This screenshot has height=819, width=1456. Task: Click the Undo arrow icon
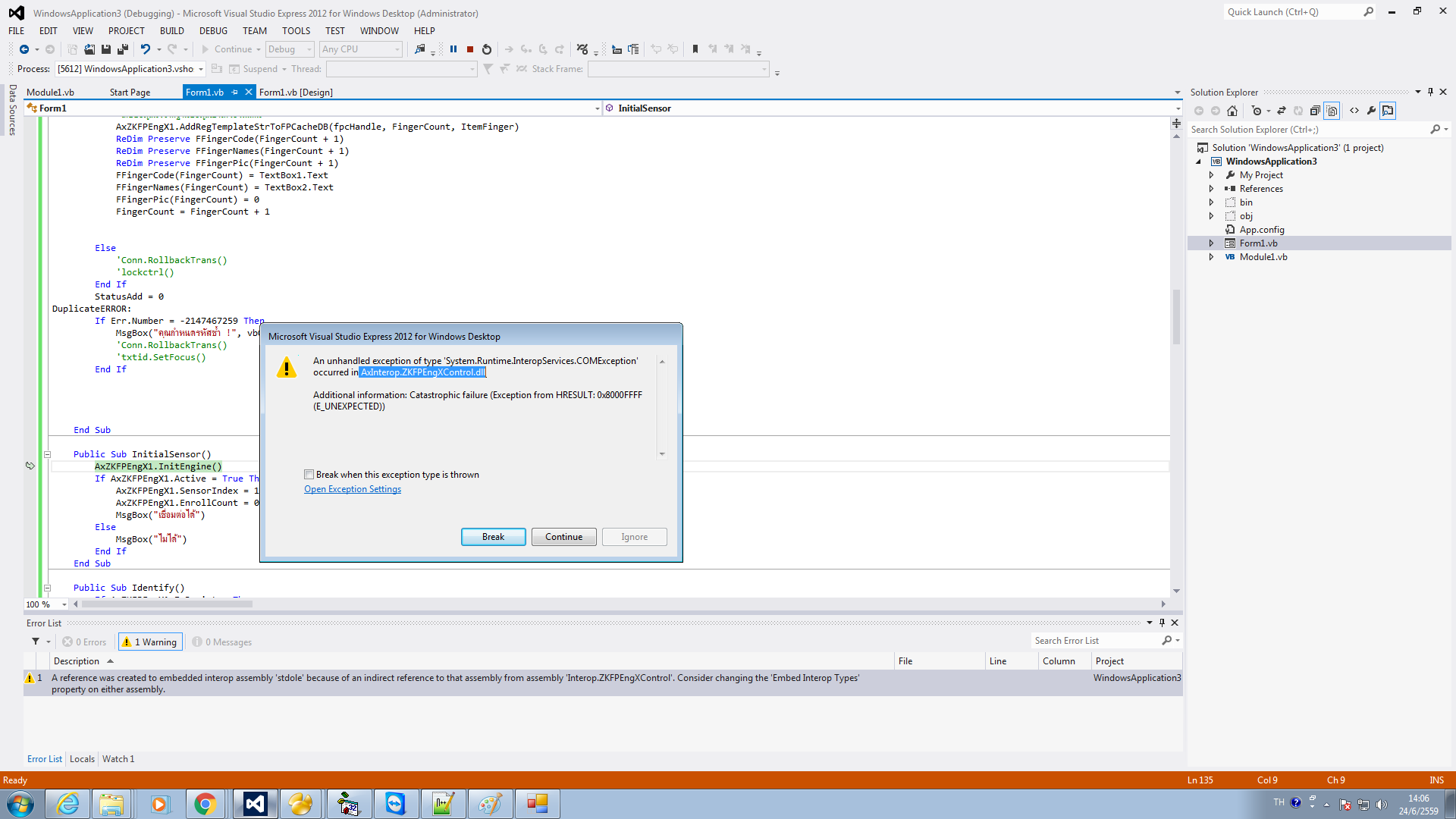tap(145, 49)
